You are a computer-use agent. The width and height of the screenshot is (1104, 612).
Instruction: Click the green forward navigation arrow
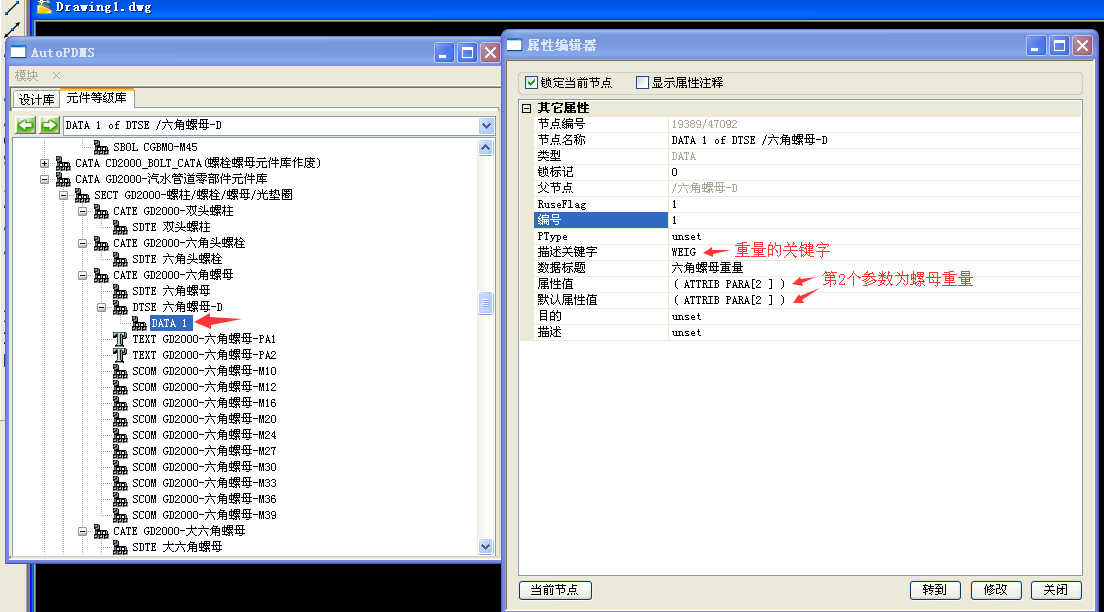pyautogui.click(x=49, y=125)
